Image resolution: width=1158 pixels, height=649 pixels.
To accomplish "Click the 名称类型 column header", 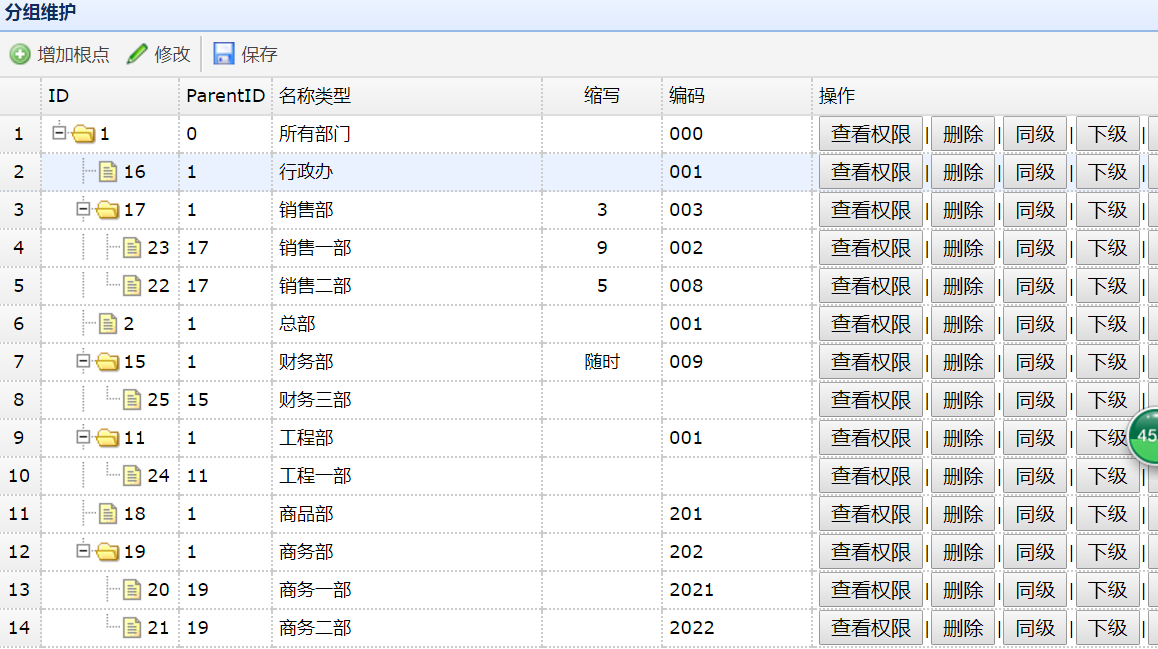I will tap(315, 96).
